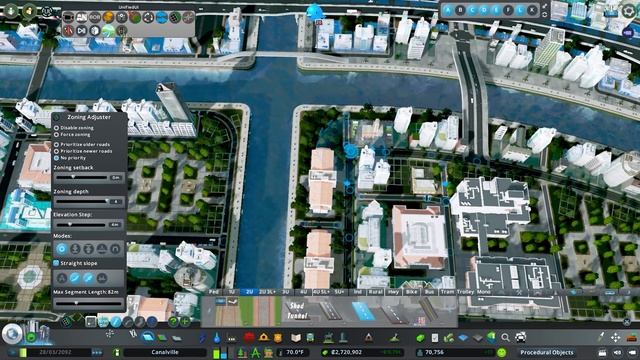640x360 pixels.
Task: Click the move/pan arrows icon at bottom right
Action: 616,338
